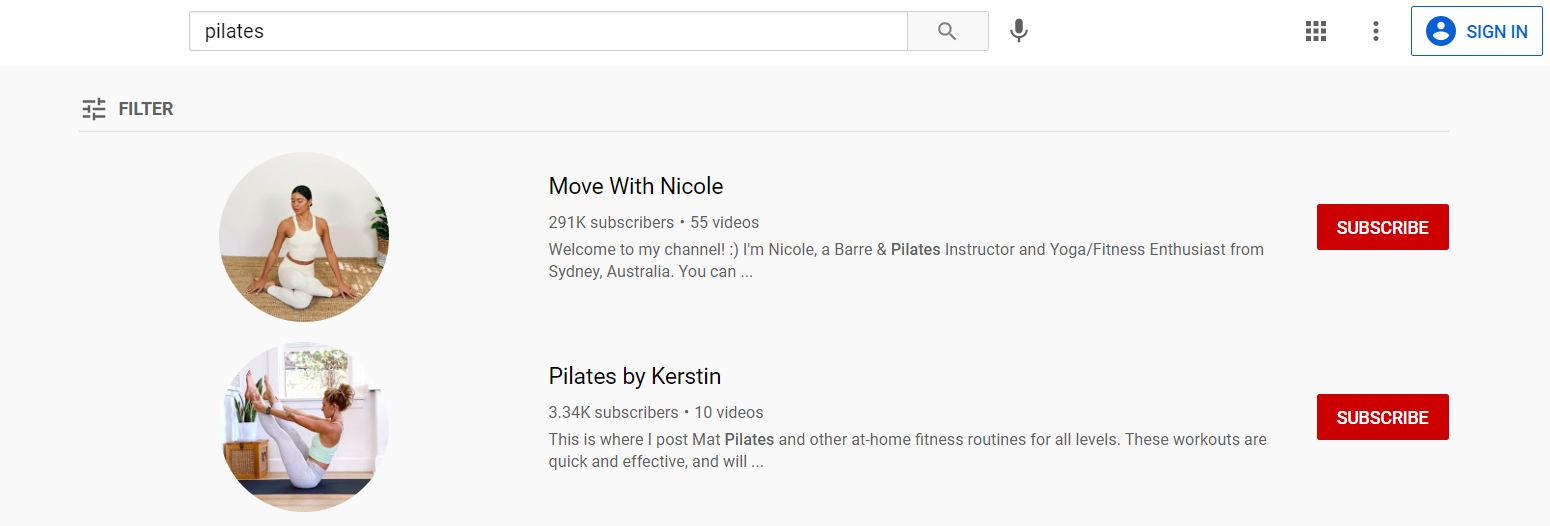The height and width of the screenshot is (526, 1550).
Task: Activate voice search microphone icon
Action: (x=1019, y=31)
